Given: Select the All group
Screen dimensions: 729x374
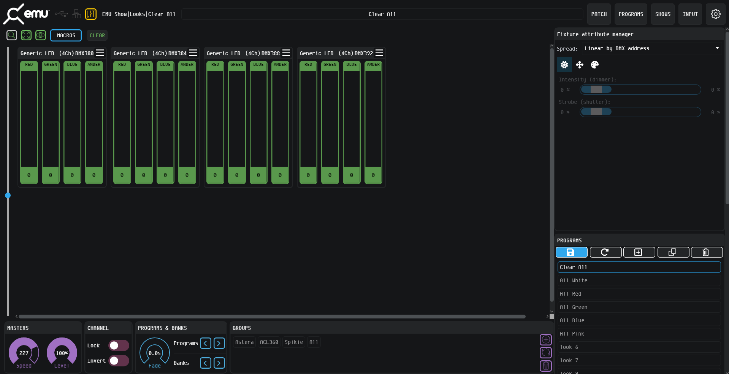Looking at the screenshot, I should click(x=314, y=342).
